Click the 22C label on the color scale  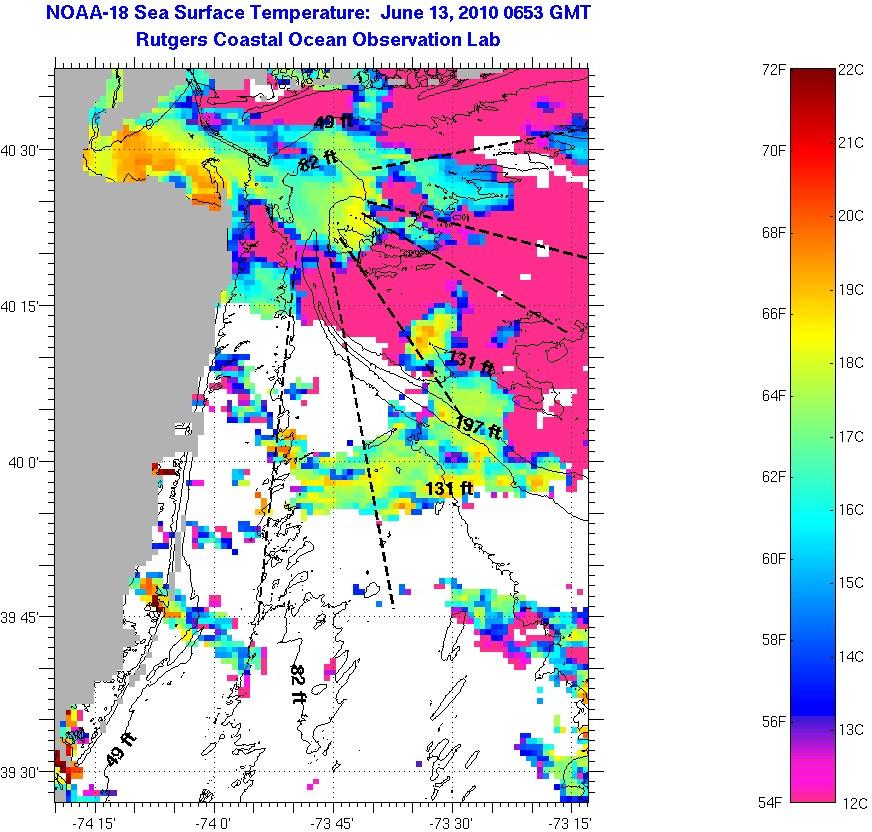(x=851, y=70)
